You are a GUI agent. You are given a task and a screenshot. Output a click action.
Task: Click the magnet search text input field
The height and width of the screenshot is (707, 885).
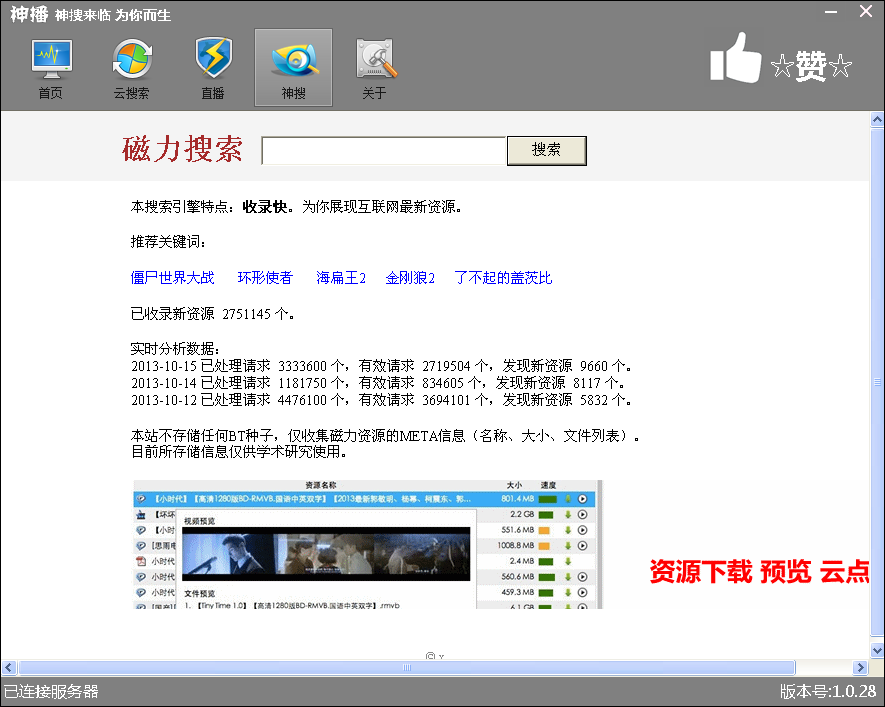pyautogui.click(x=384, y=151)
